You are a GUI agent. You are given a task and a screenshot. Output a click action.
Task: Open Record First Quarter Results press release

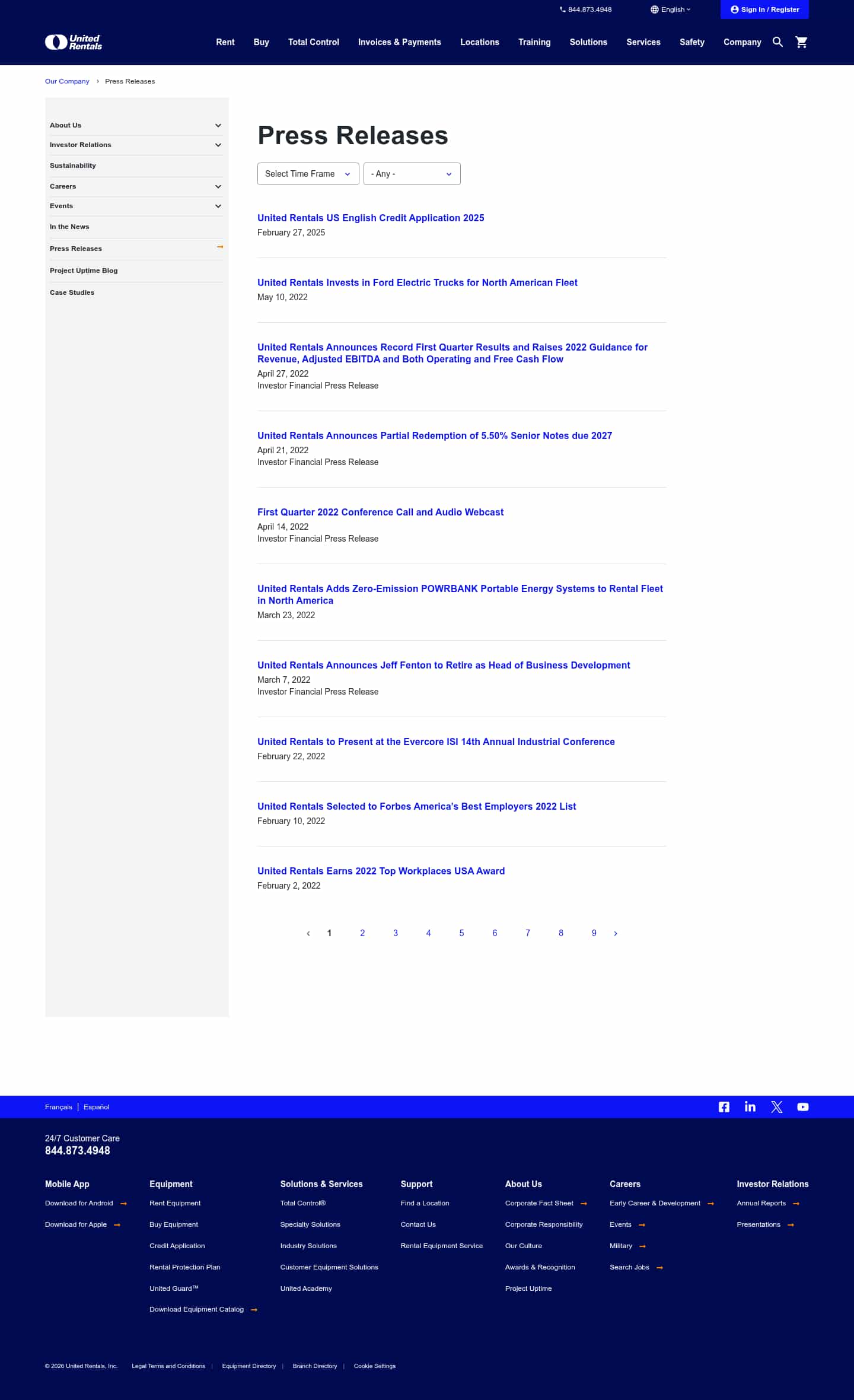point(453,353)
